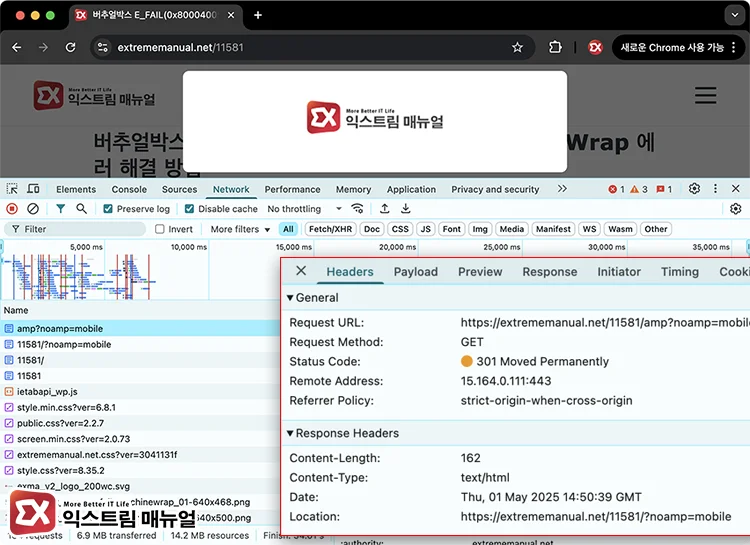Select the screen.min.css?ver=2.0.73 request

coord(140,439)
